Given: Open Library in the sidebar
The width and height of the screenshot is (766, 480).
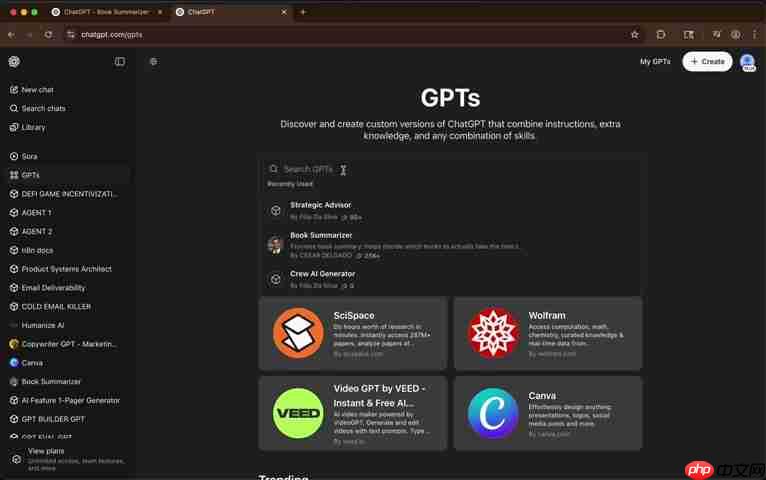Looking at the screenshot, I should pos(27,127).
